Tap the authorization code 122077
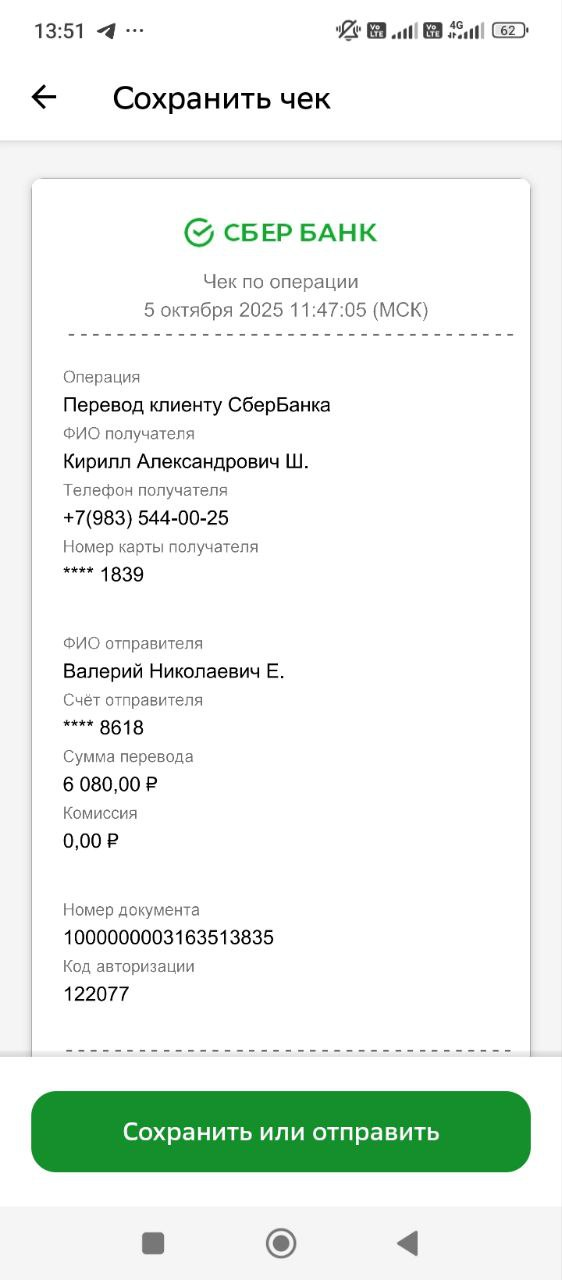 [x=96, y=994]
